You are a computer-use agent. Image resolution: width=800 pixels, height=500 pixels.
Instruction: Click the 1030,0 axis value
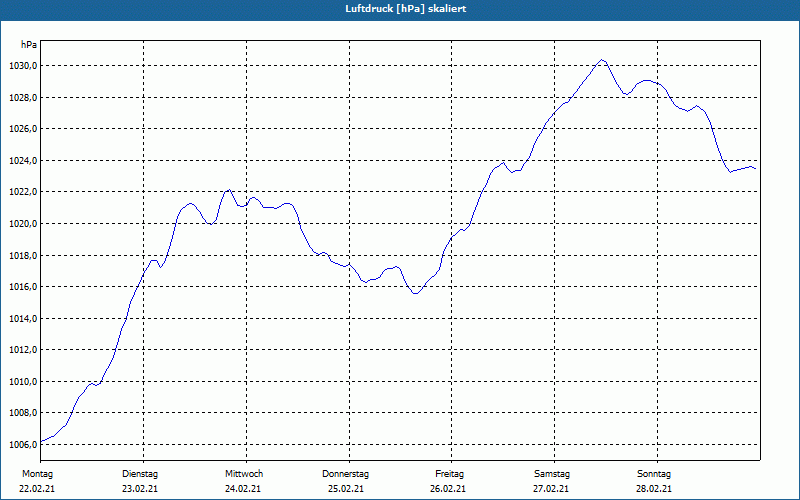pyautogui.click(x=23, y=66)
